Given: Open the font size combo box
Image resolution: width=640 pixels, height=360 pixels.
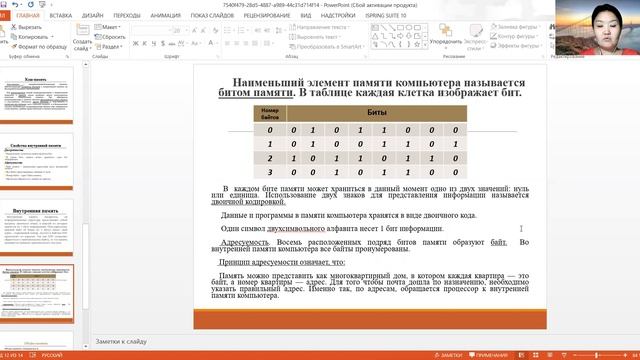Looking at the screenshot, I should click(x=180, y=31).
